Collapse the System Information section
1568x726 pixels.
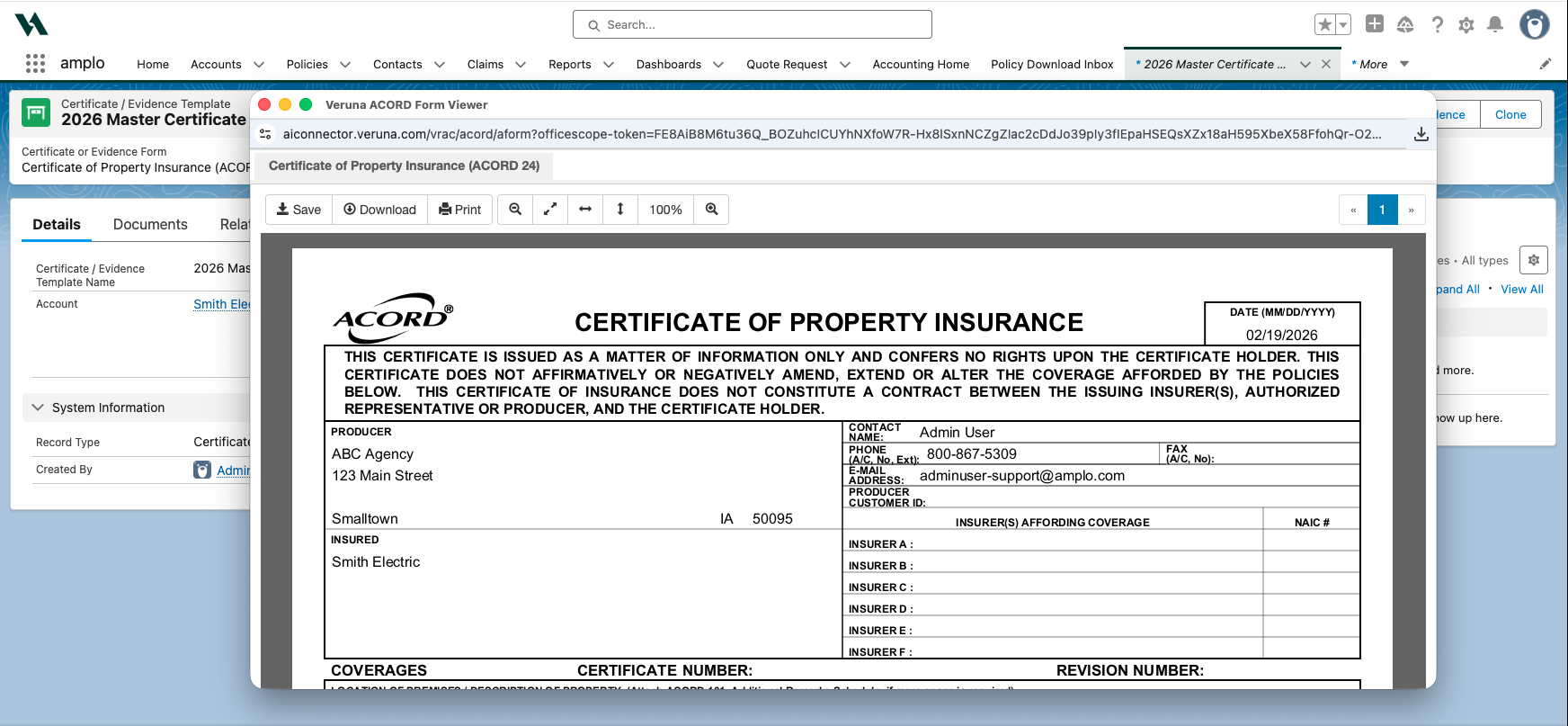(x=38, y=408)
